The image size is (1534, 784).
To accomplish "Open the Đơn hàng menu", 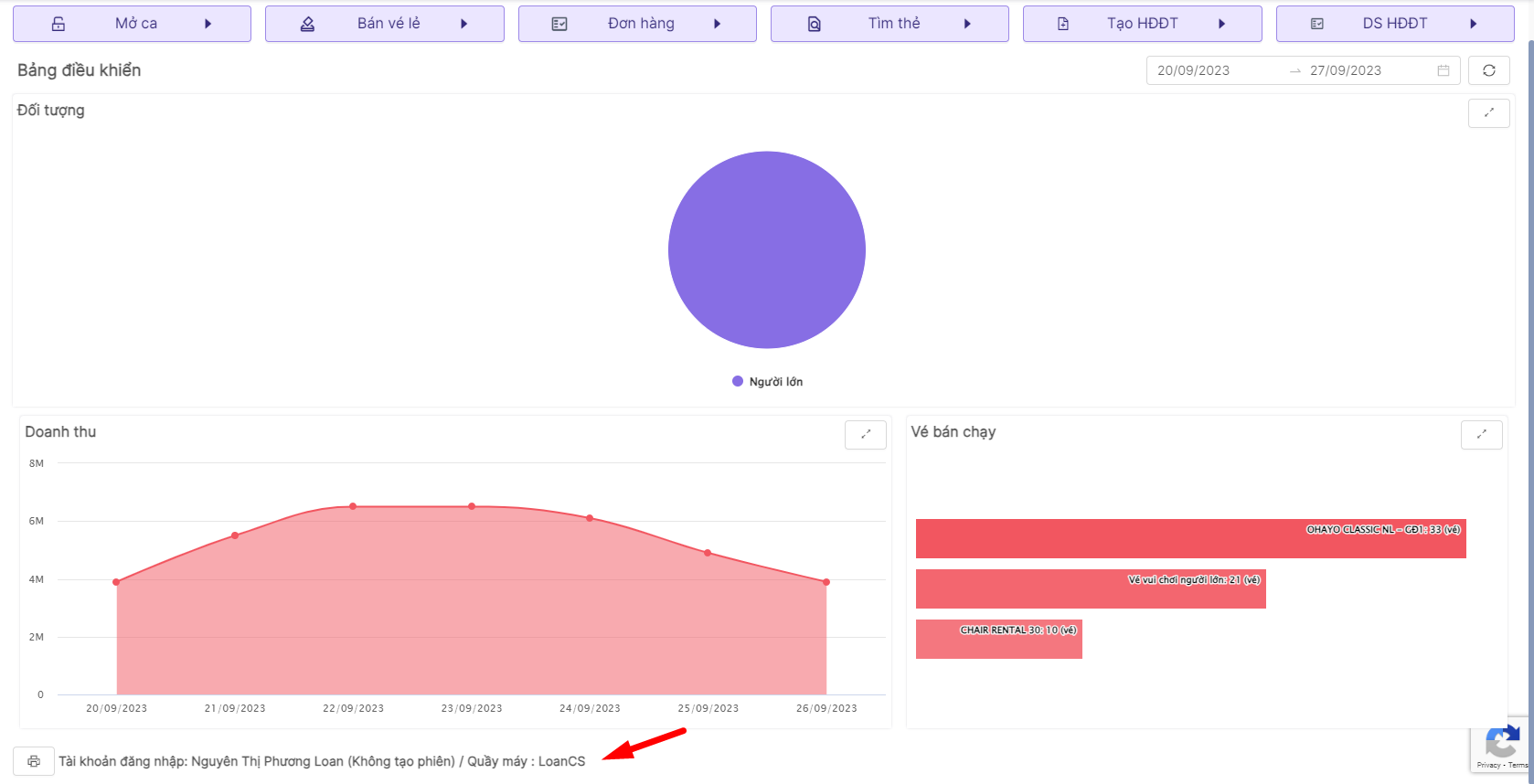I will click(717, 24).
